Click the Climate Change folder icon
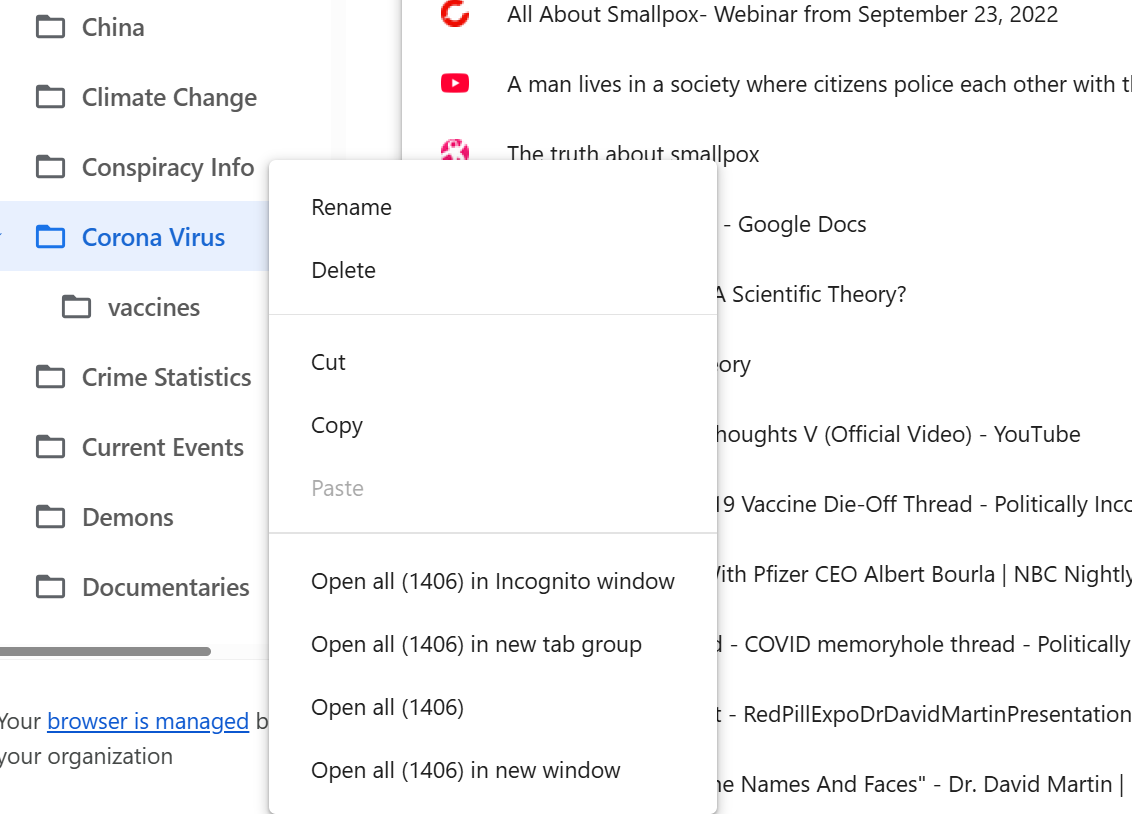Screen dimensions: 1132x814 [51, 97]
